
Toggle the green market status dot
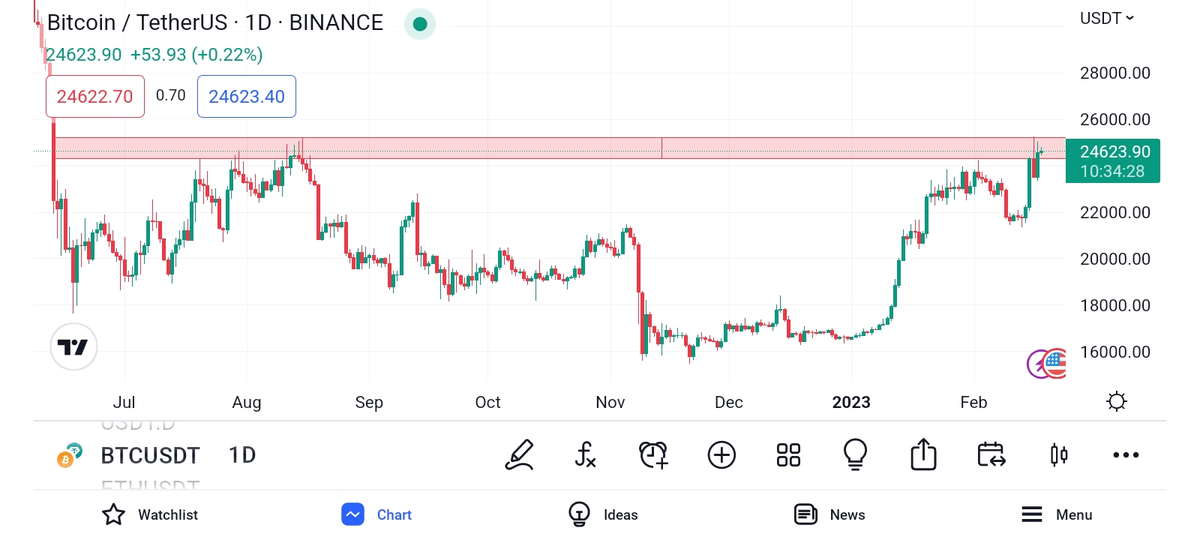[420, 24]
